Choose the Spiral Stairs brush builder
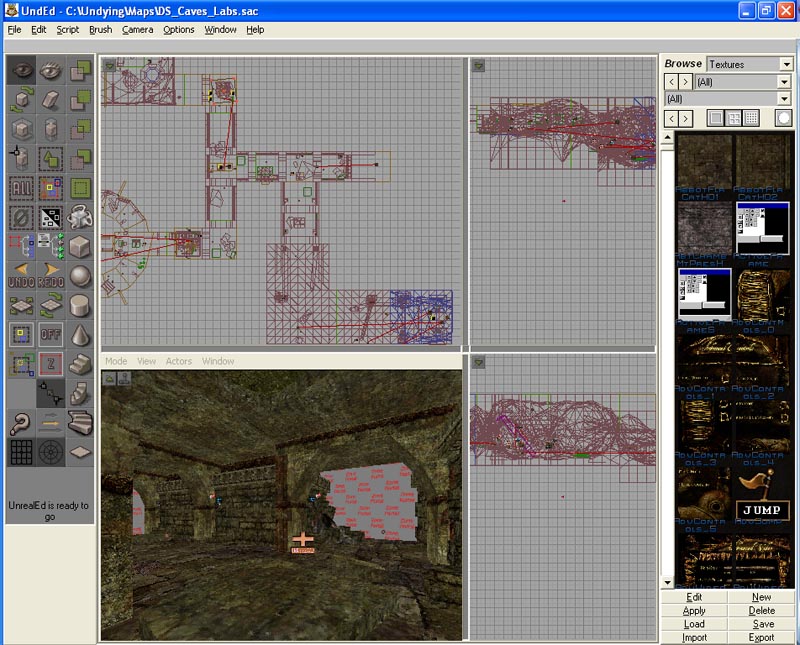The height and width of the screenshot is (645, 800). 80,423
